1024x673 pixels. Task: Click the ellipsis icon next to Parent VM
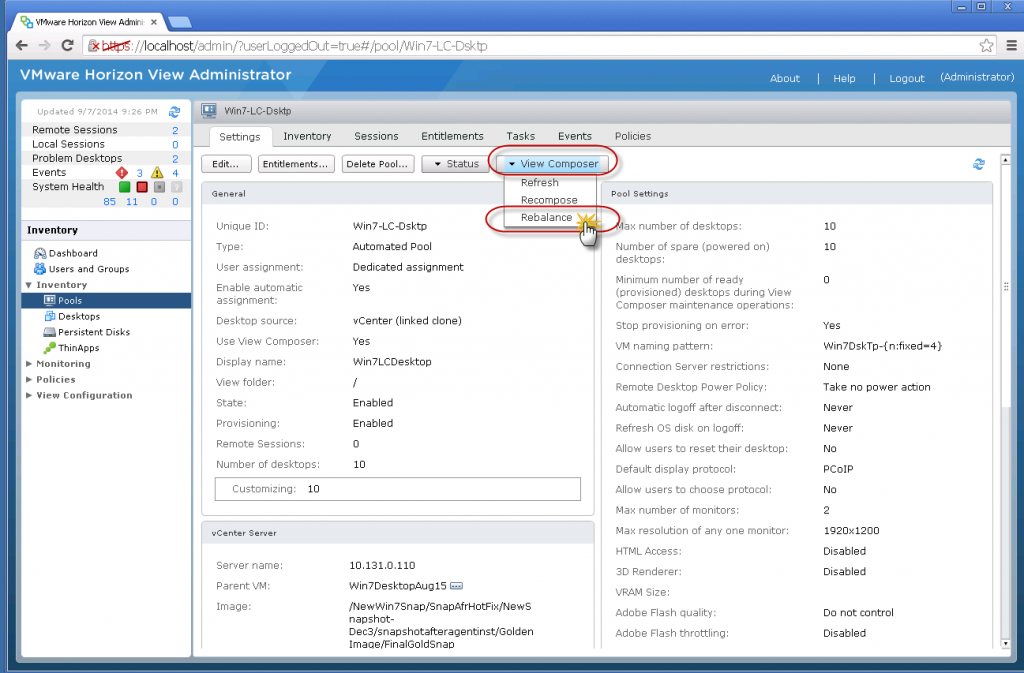456,586
